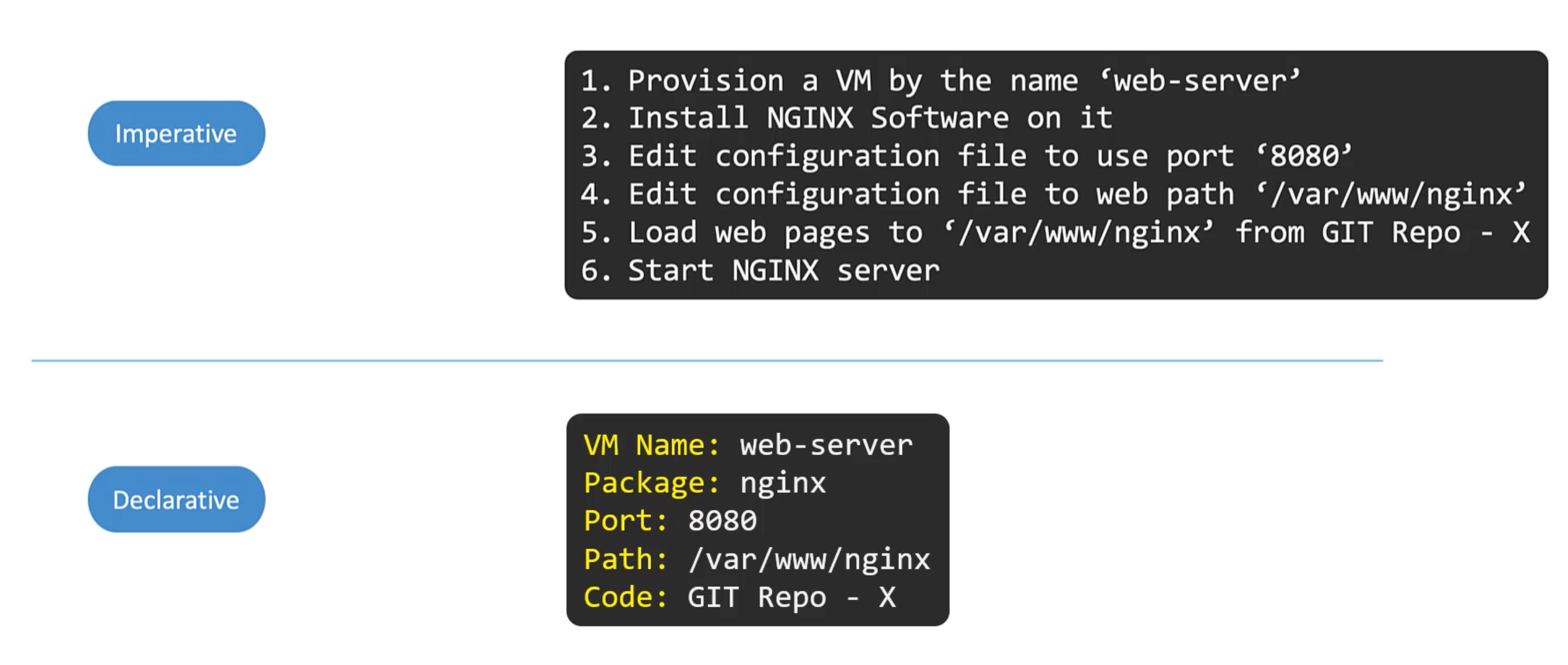Click the 'Package:' yellow key label
This screenshot has height=665, width=1568.
pyautogui.click(x=652, y=483)
